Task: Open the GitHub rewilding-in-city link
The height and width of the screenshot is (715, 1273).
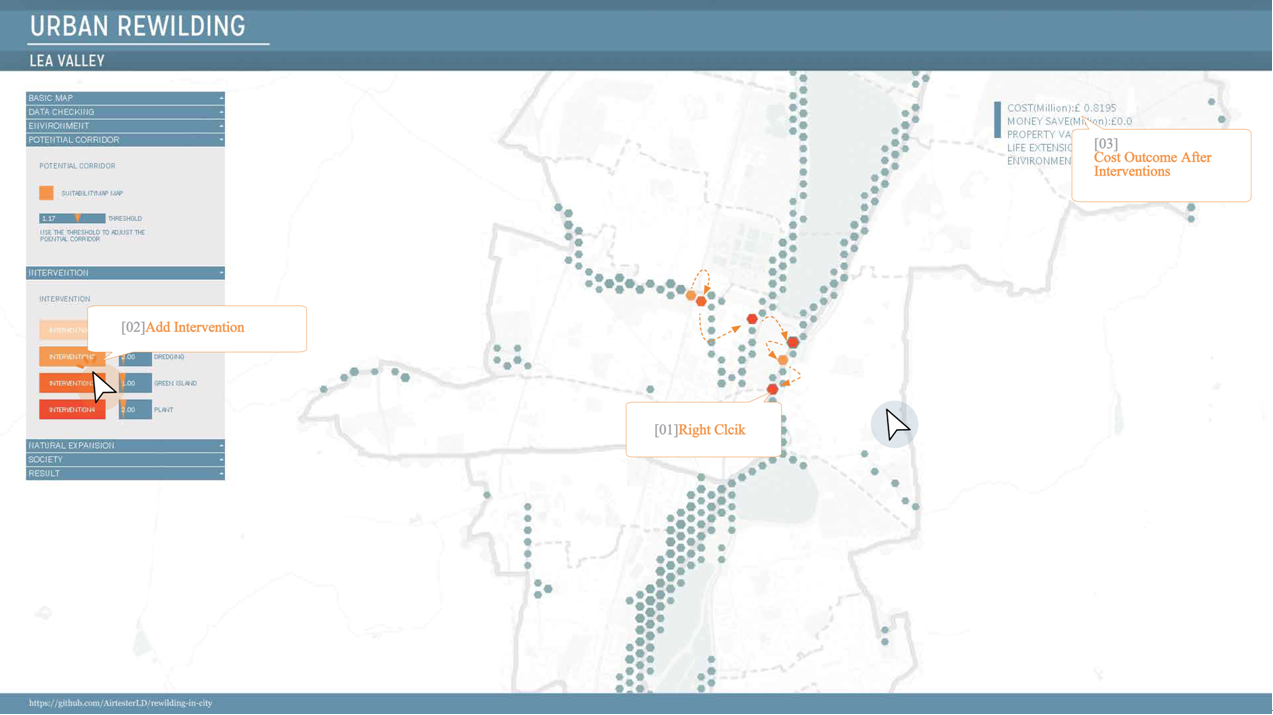Action: (121, 704)
